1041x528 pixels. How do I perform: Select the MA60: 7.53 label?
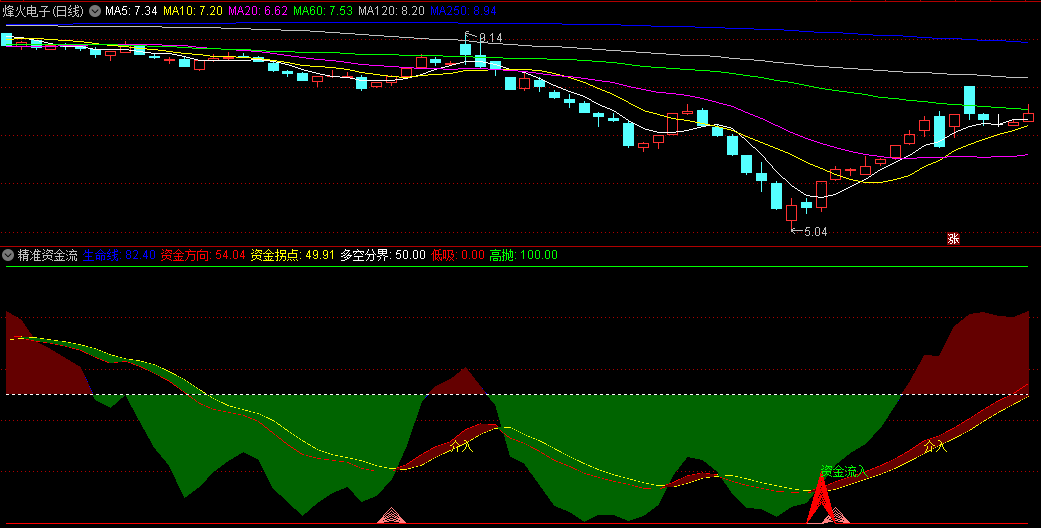click(323, 11)
